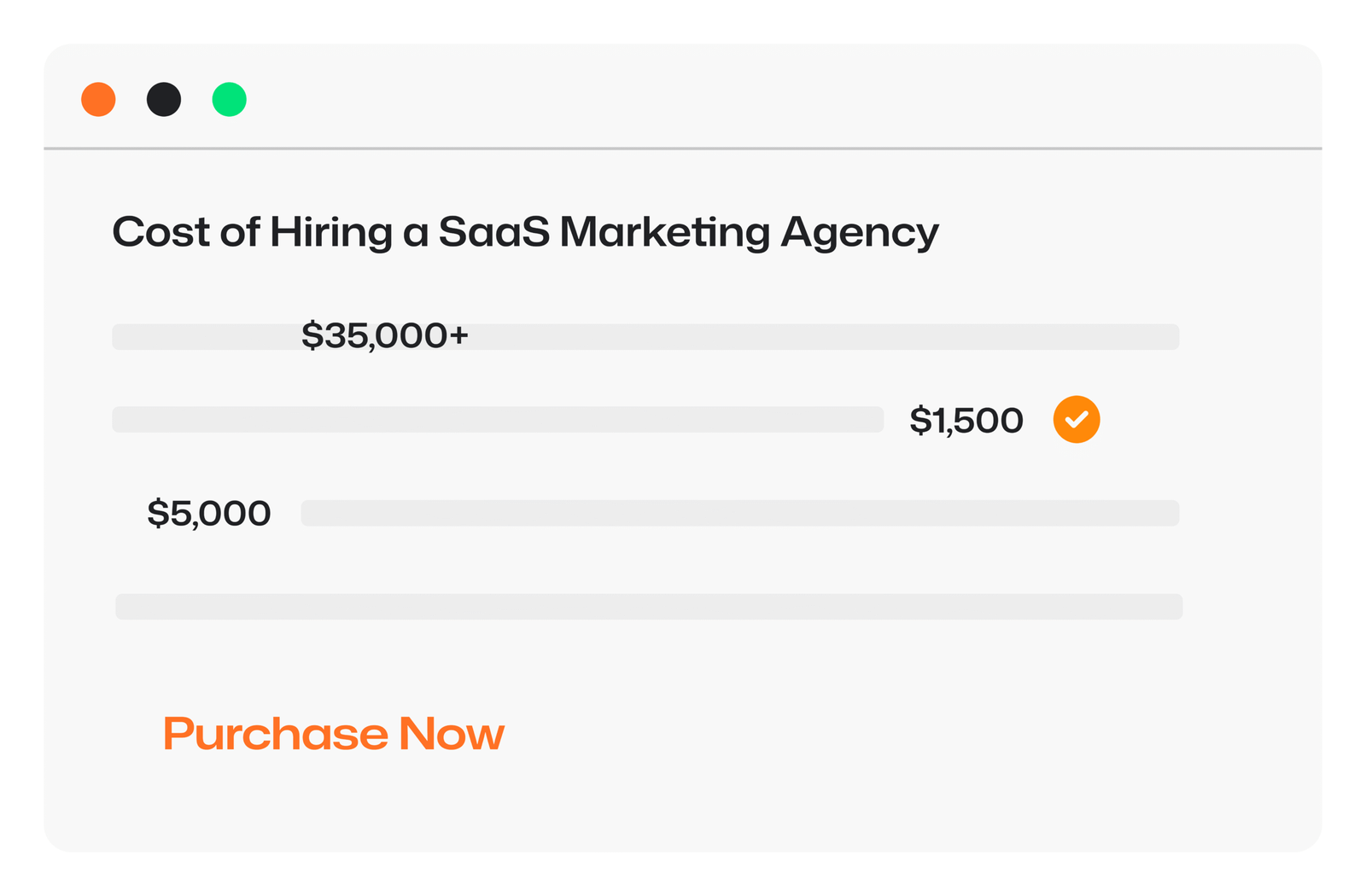
Task: Click the word "Marketing" in the heading
Action: tap(664, 232)
